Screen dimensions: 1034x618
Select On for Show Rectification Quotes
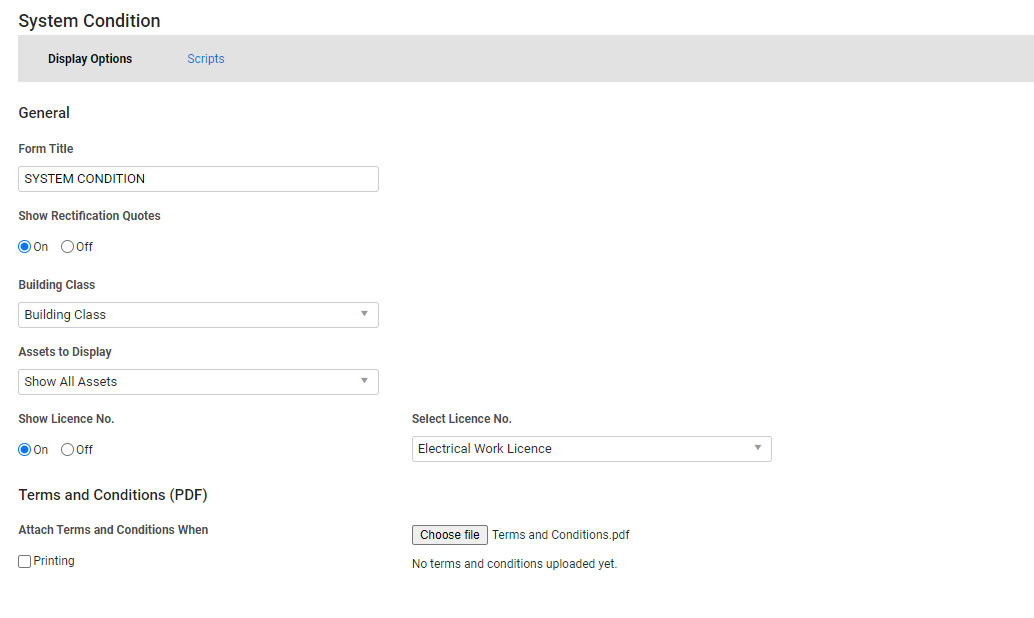pyautogui.click(x=23, y=246)
